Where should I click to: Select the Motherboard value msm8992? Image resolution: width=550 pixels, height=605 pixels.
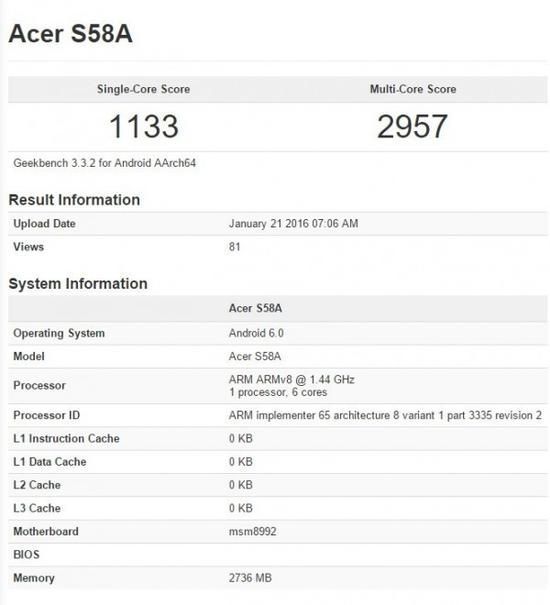252,531
